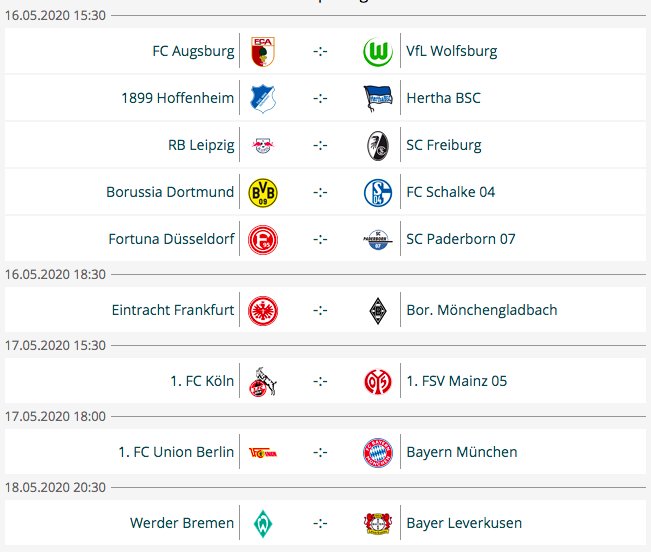Open the 1. FC Union Berlin link
Image resolution: width=651 pixels, height=552 pixels.
(x=176, y=452)
